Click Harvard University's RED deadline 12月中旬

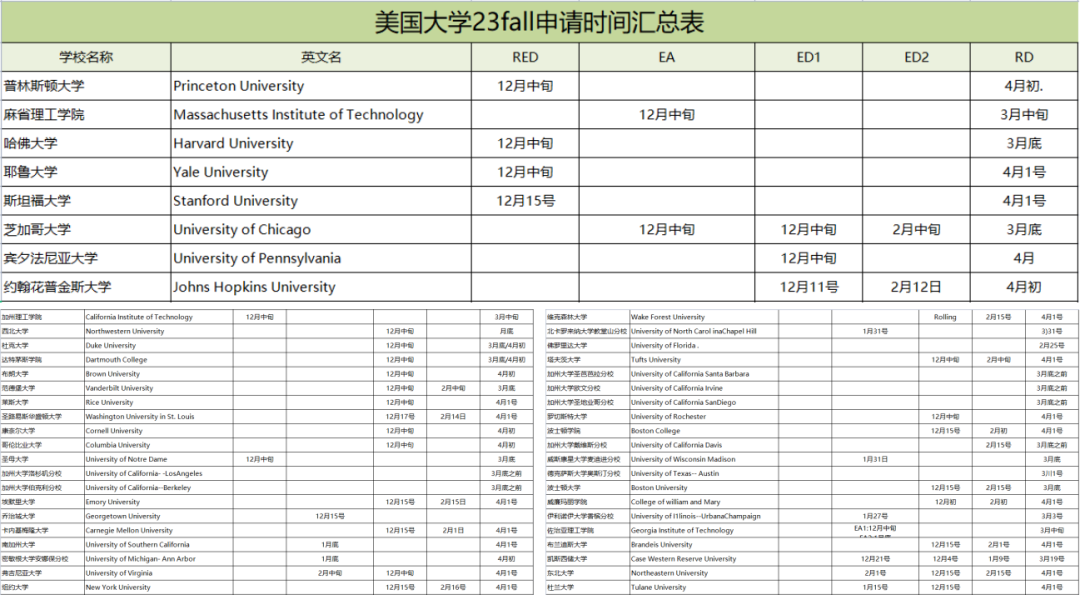[x=524, y=143]
